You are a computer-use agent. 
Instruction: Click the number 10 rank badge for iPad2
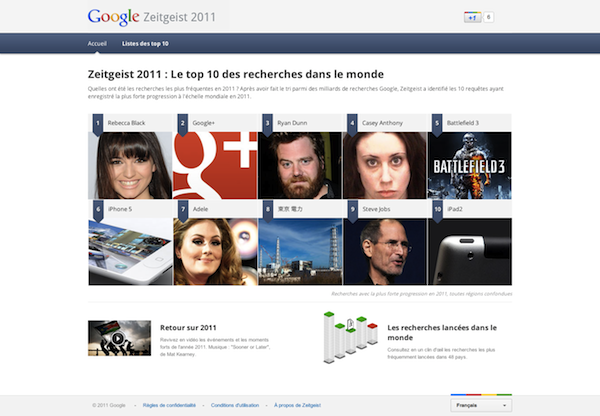437,210
